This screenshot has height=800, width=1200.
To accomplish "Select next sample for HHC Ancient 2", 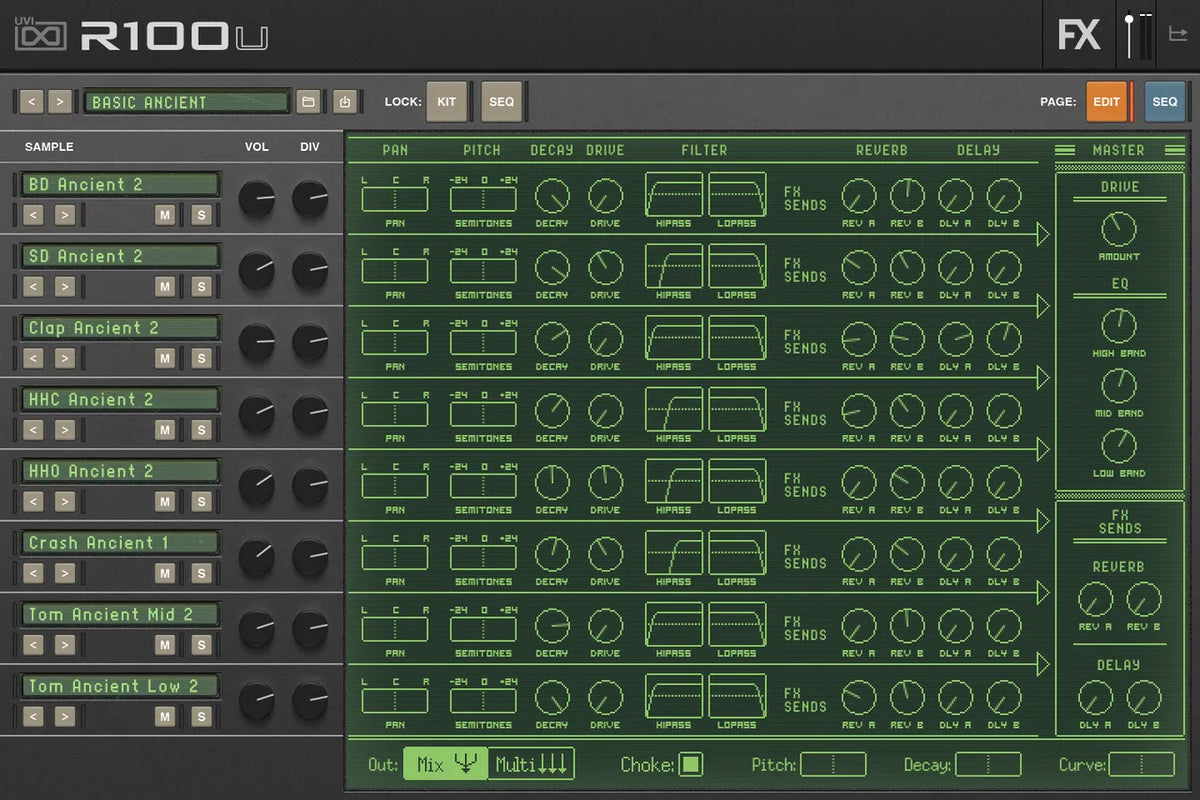I will tap(64, 430).
